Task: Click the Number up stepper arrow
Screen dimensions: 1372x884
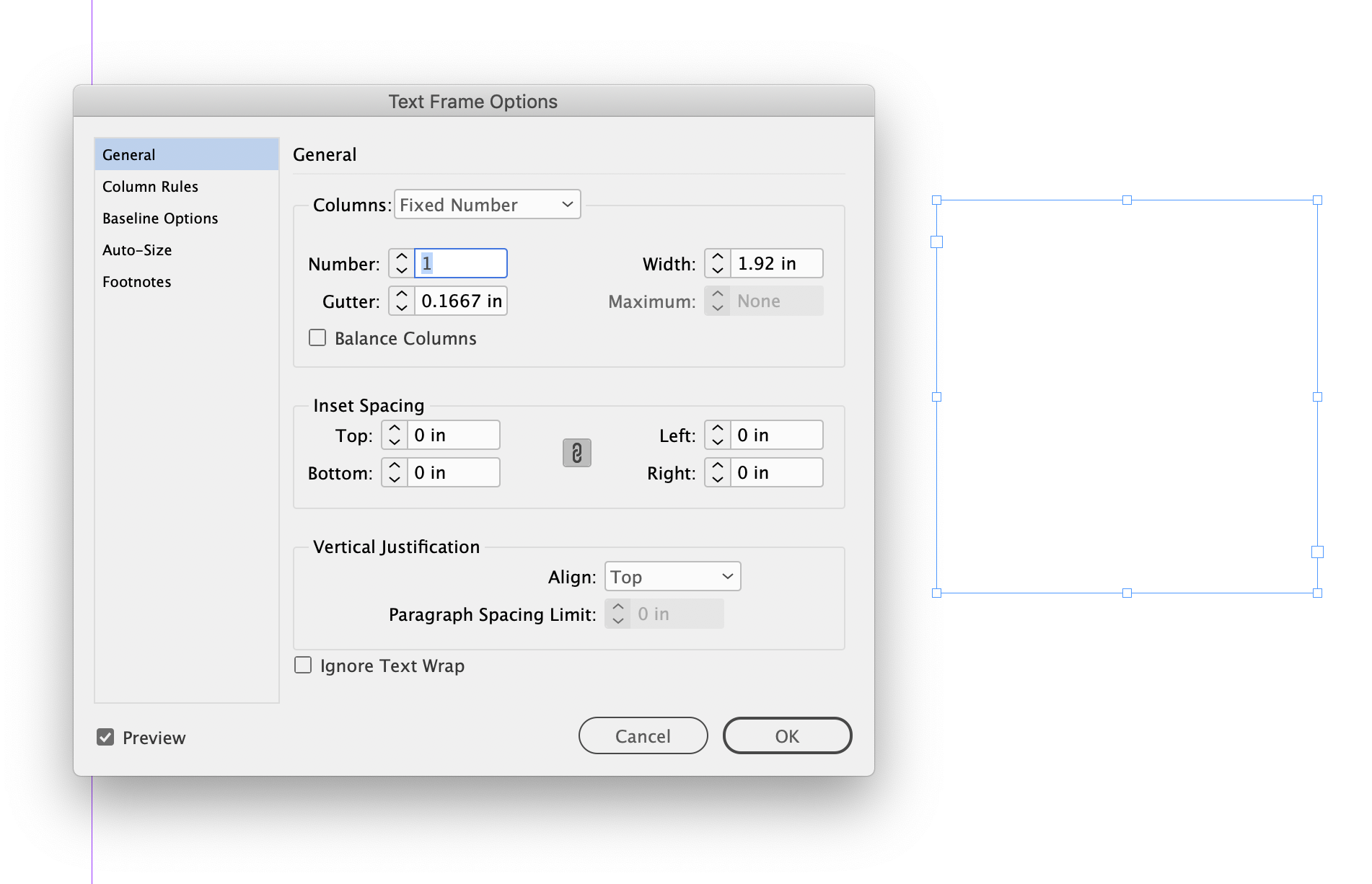Action: pos(401,256)
